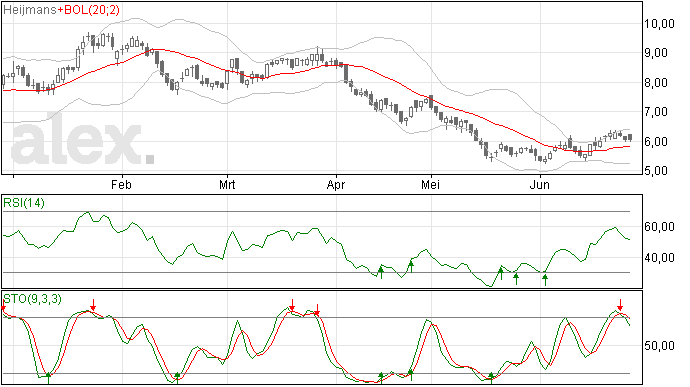690x387 pixels.
Task: Click the STO(9,3,3) panel label
Action: coord(32,299)
